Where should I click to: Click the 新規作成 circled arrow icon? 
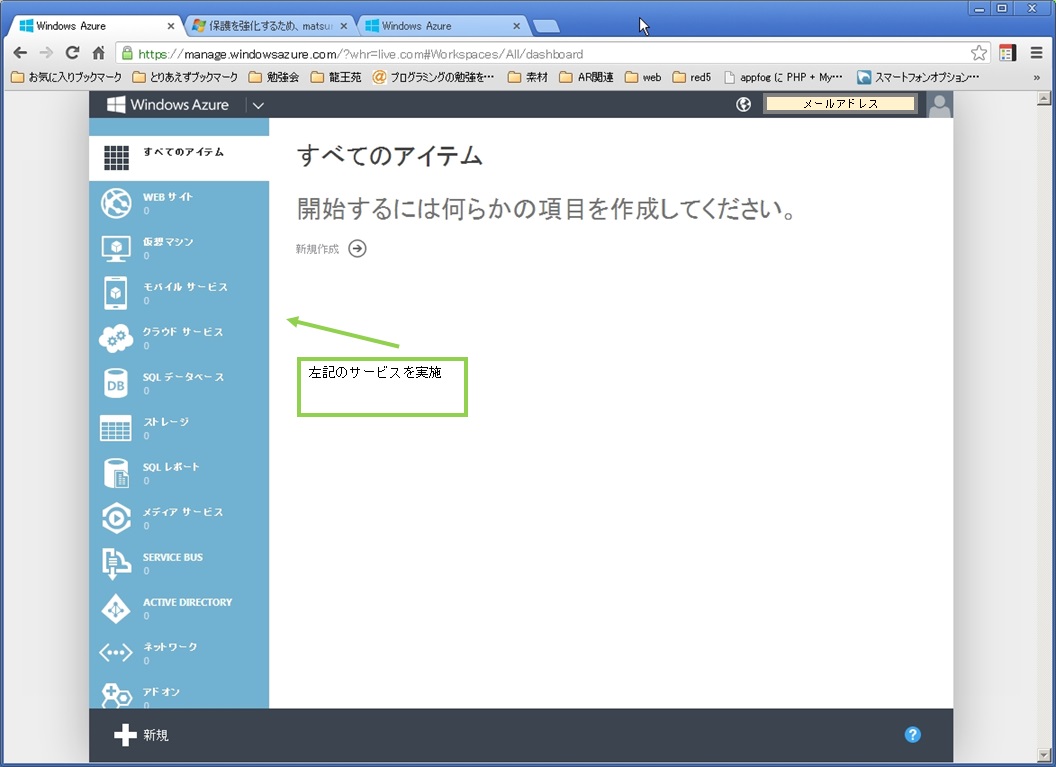358,248
